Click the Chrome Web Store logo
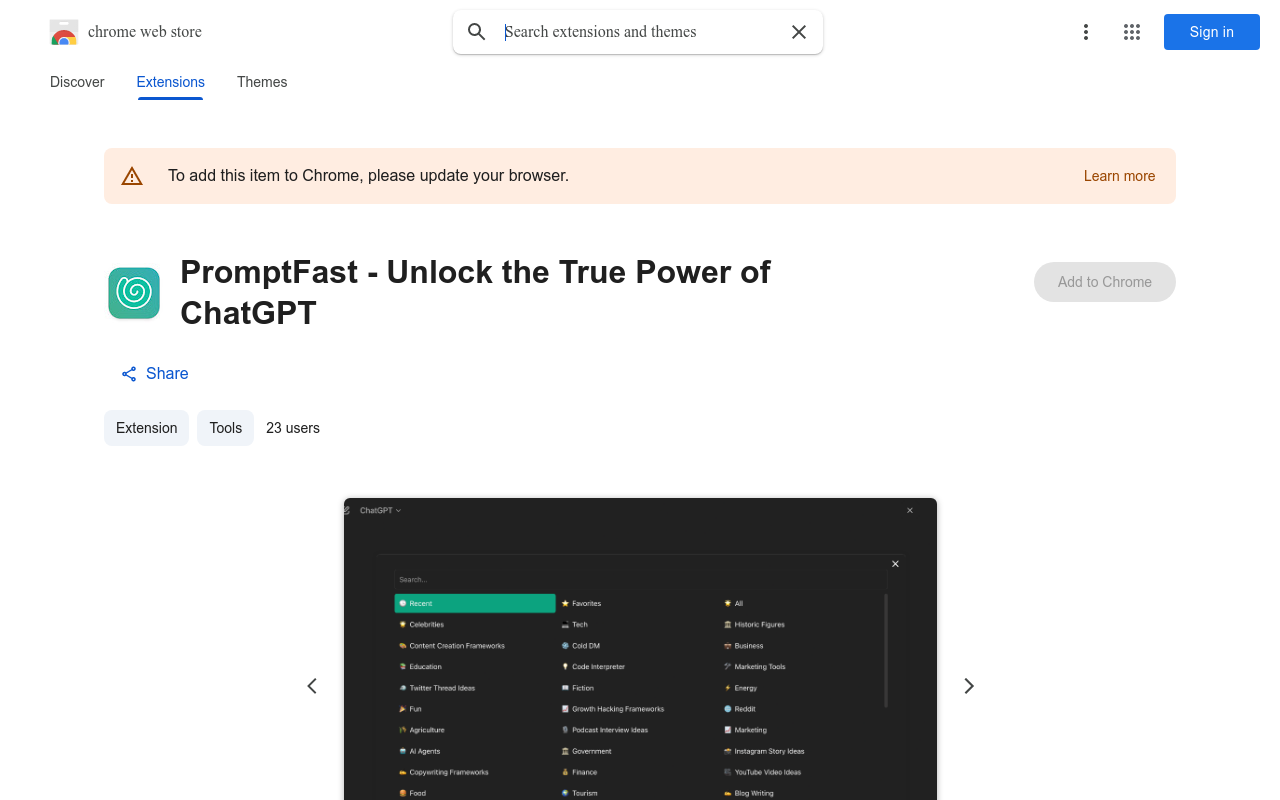The width and height of the screenshot is (1280, 800). coord(64,32)
